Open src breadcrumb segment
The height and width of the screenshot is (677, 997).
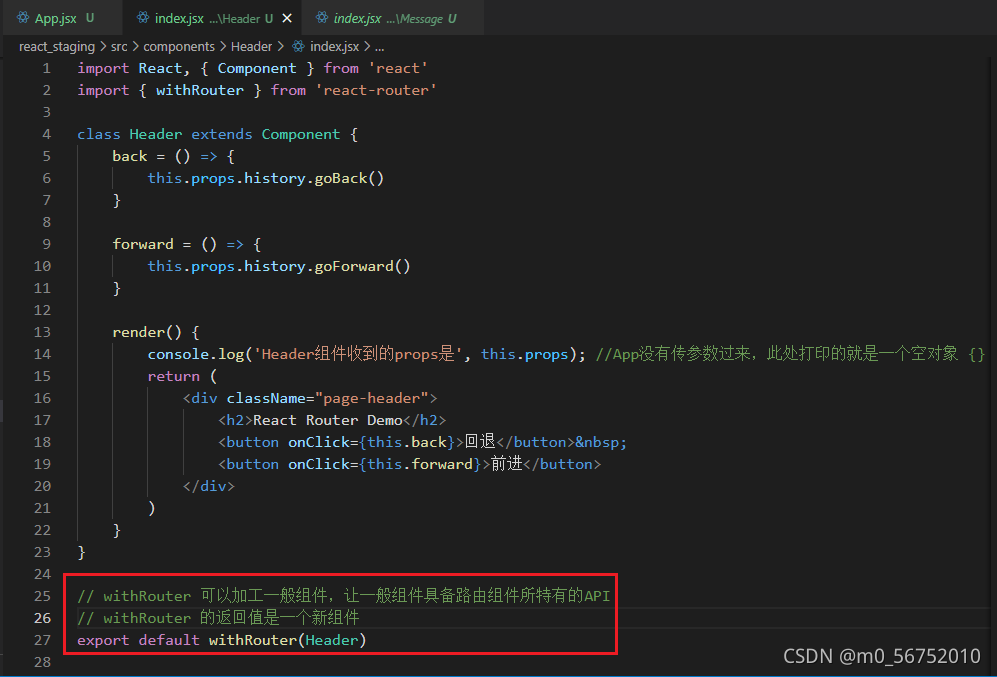[119, 46]
